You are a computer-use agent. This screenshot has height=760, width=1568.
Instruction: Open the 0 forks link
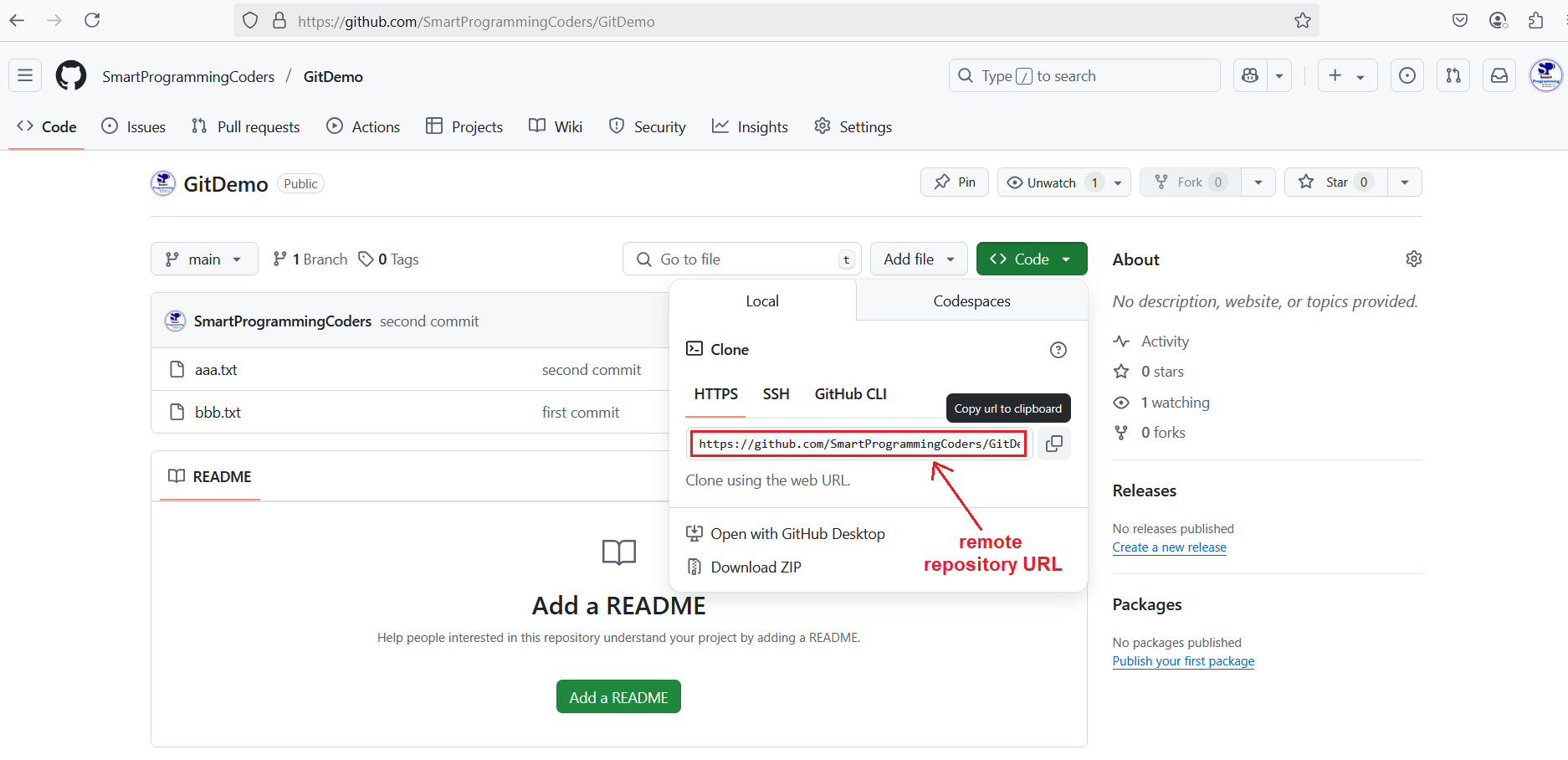1149,433
